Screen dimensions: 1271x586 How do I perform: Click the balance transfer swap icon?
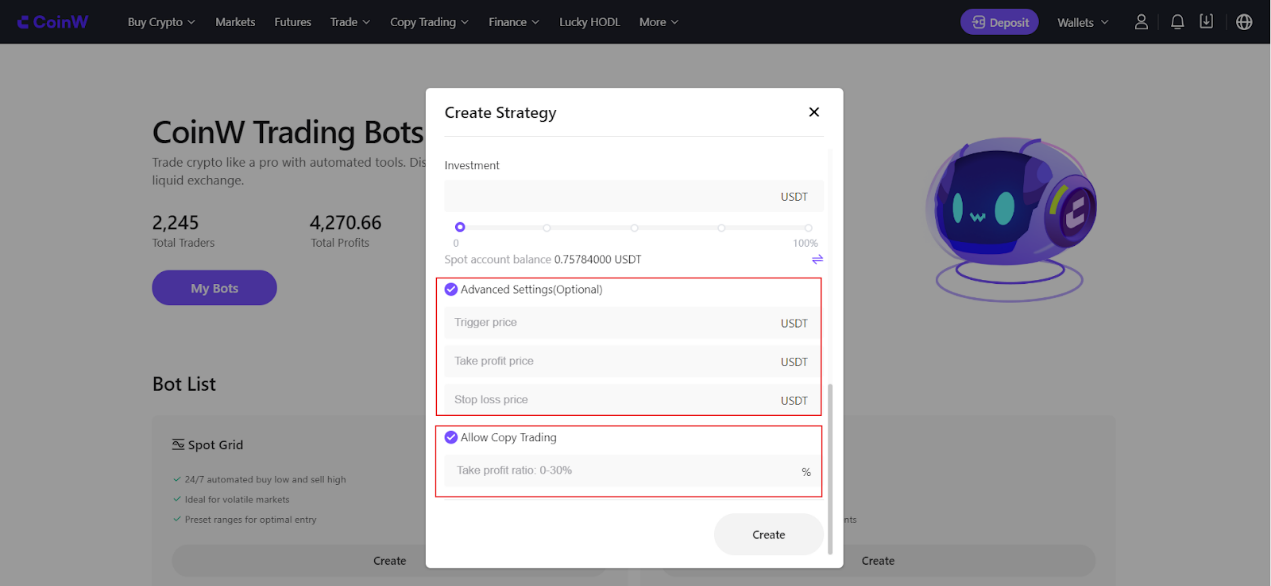point(817,259)
